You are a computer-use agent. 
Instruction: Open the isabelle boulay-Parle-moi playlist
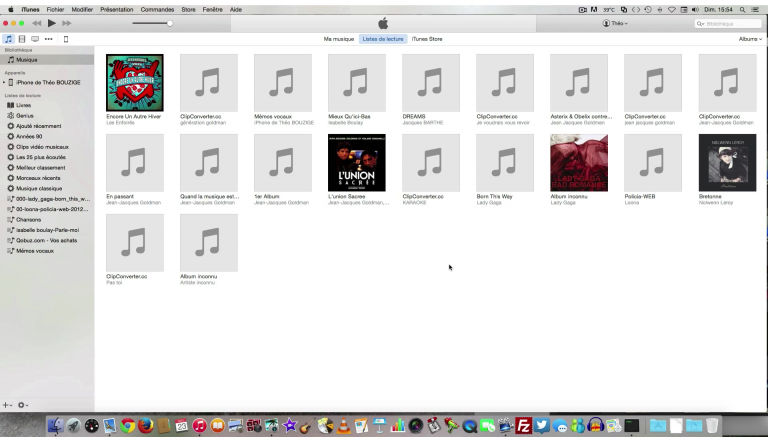coord(47,230)
